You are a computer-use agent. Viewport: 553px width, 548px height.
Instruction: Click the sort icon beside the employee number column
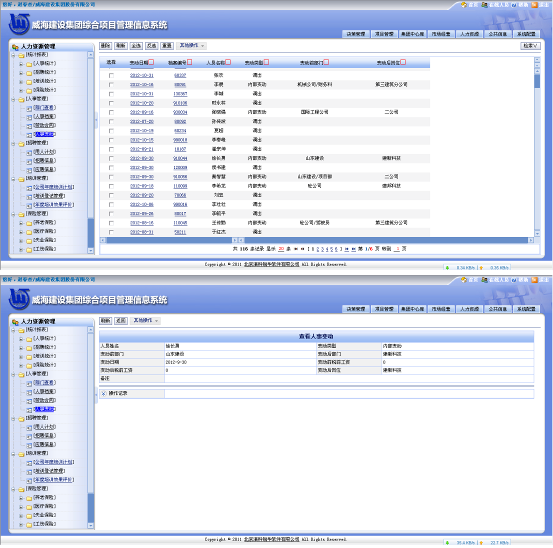tap(189, 62)
